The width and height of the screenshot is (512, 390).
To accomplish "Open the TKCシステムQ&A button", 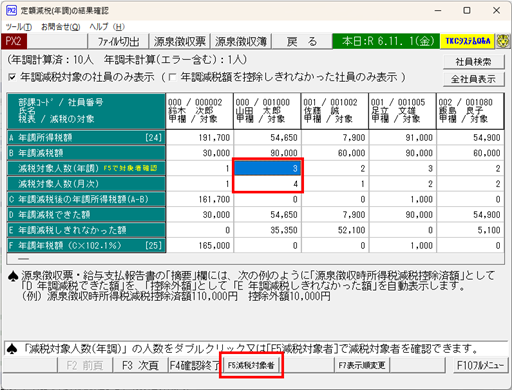I will pyautogui.click(x=468, y=41).
